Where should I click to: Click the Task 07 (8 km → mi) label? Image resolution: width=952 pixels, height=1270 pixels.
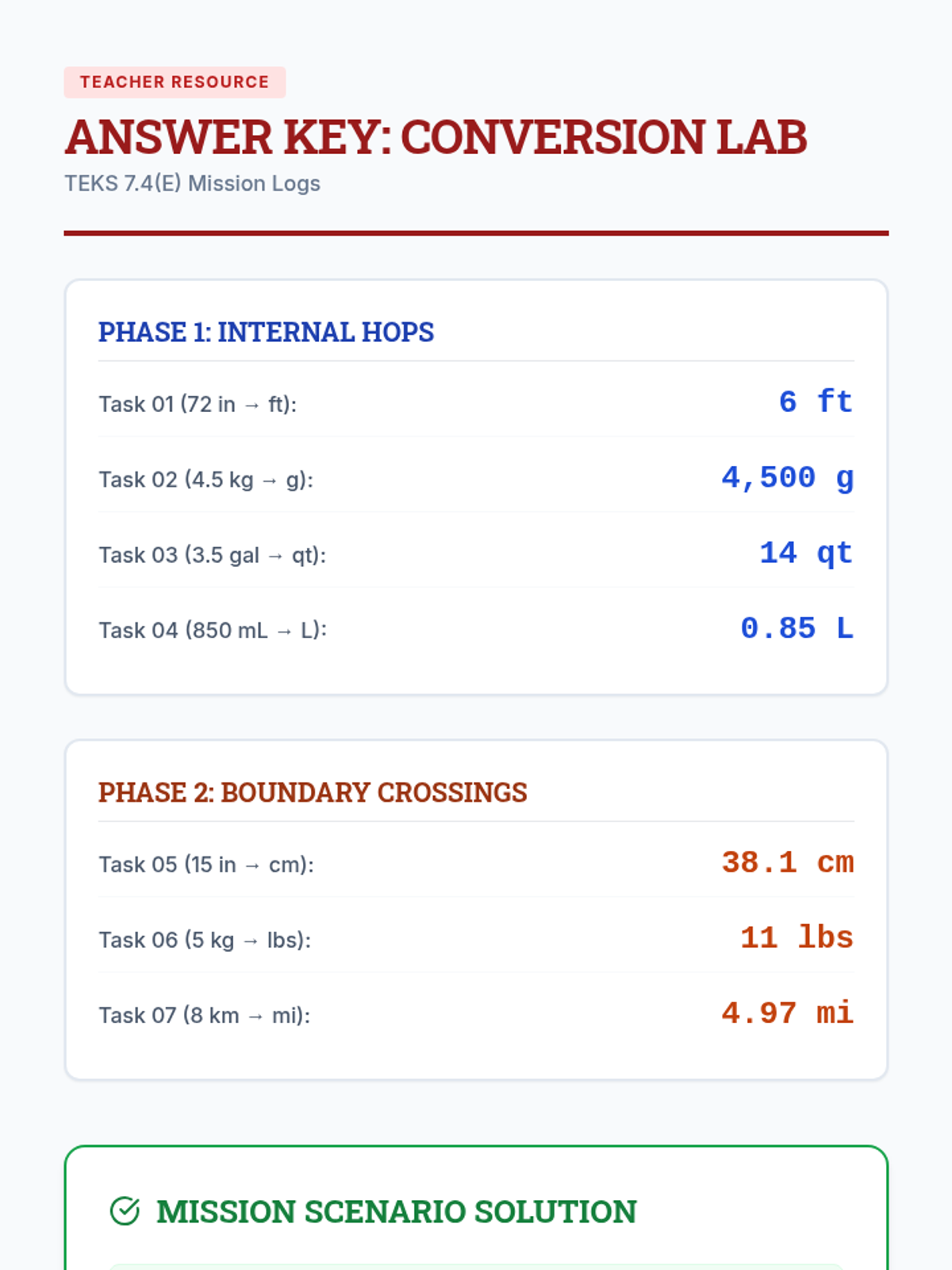(x=204, y=1015)
